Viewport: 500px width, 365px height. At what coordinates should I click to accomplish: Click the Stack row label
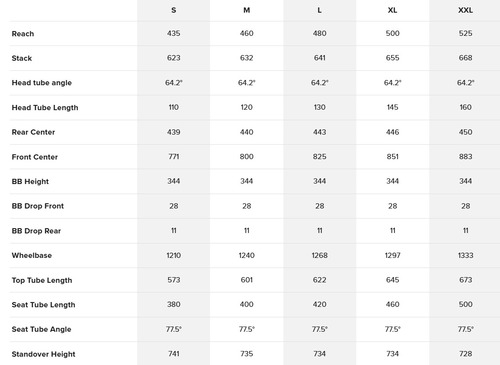pos(22,58)
